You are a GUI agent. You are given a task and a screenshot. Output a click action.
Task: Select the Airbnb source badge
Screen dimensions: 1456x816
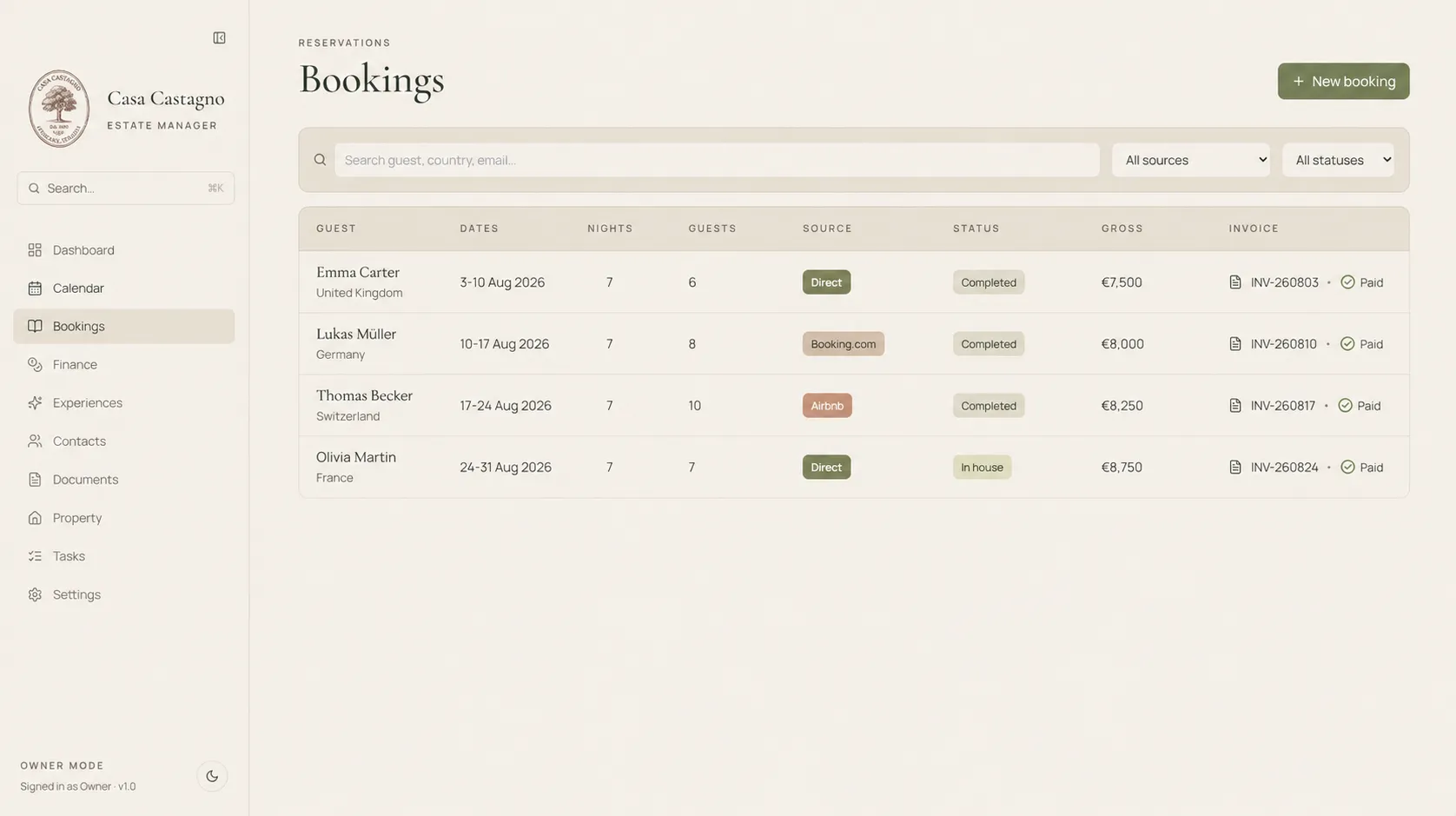827,406
